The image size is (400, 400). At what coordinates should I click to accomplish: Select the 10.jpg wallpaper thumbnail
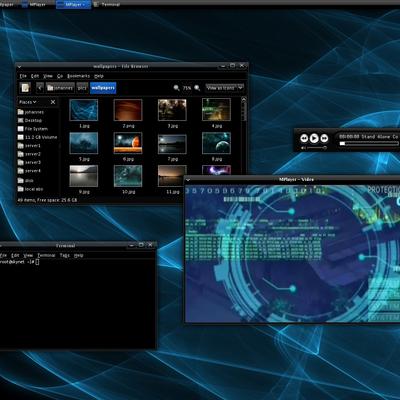128,176
